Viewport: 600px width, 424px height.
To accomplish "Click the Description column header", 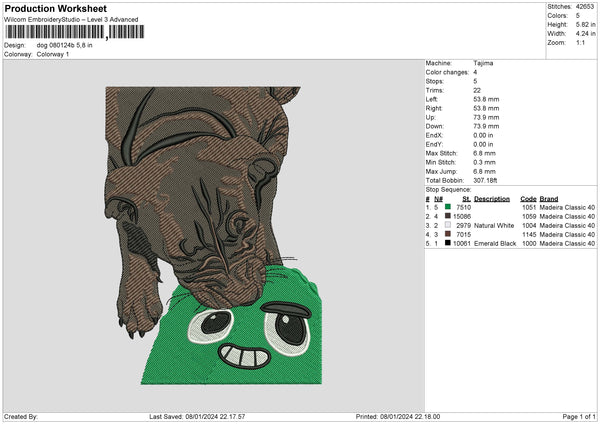I will click(x=492, y=198).
